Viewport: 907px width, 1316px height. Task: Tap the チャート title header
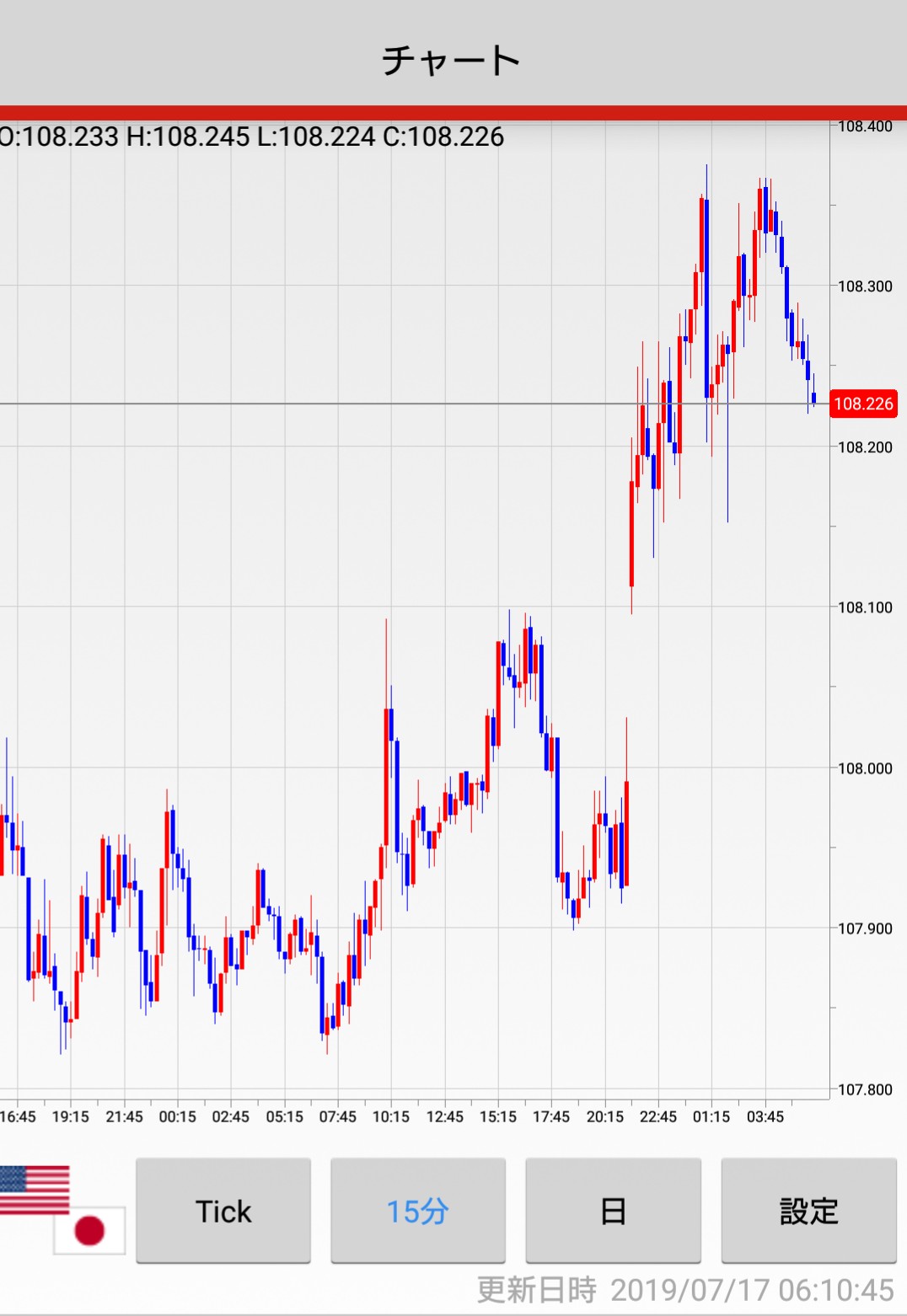(452, 61)
